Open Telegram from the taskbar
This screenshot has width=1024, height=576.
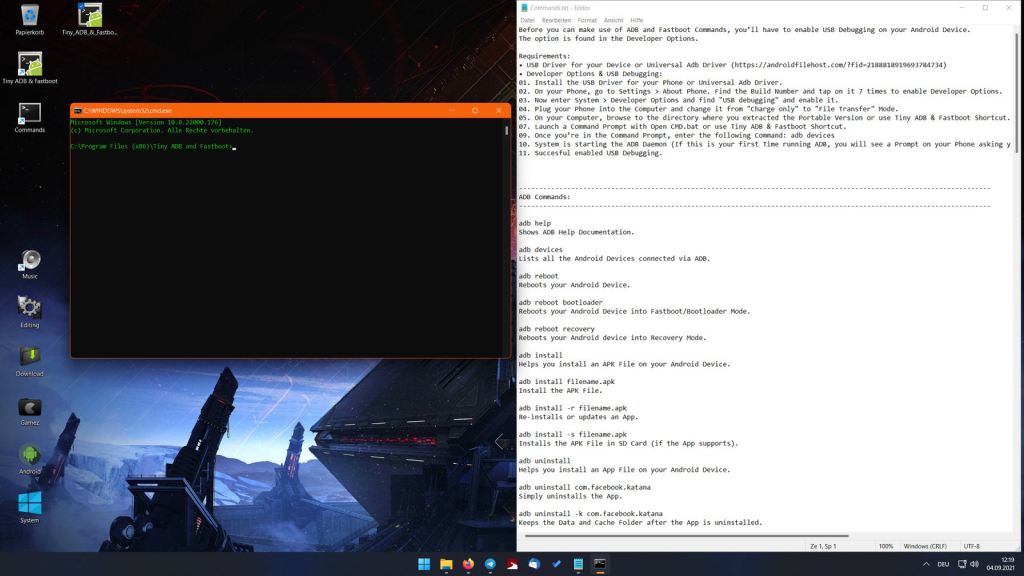click(x=490, y=564)
